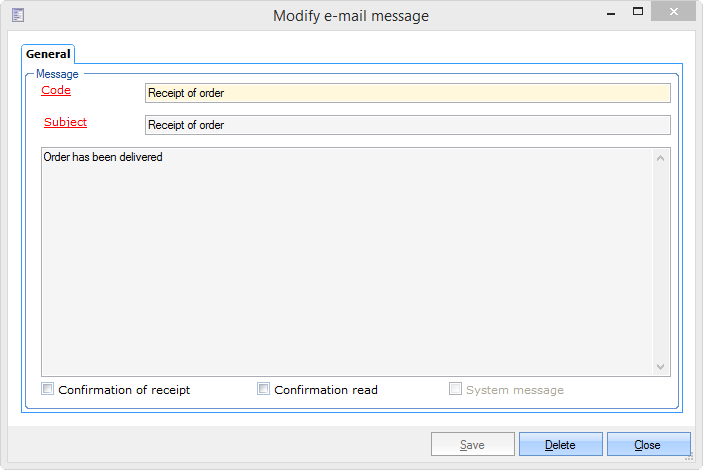
Task: Focus the Subject input field
Action: click(407, 125)
